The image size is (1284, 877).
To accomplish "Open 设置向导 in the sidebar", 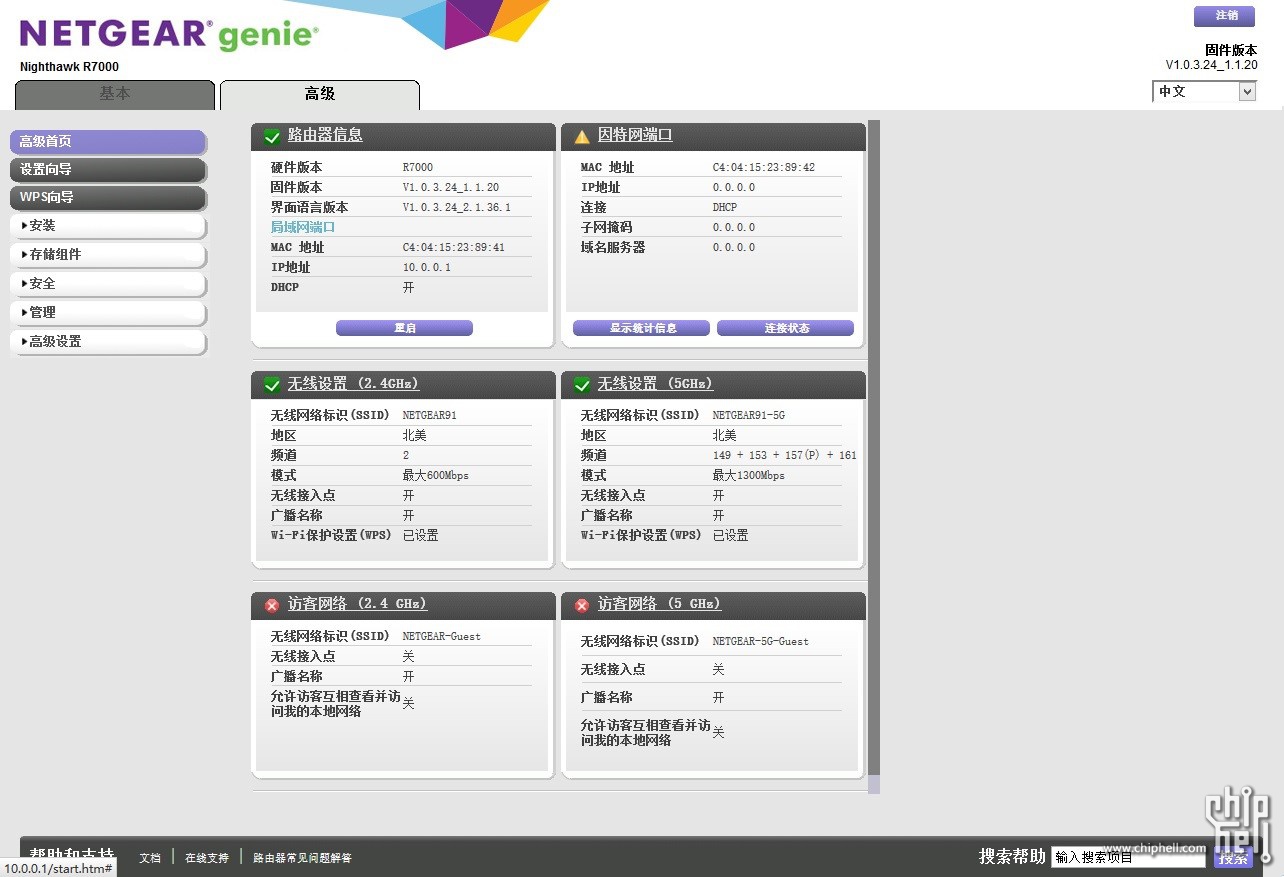I will coord(108,170).
